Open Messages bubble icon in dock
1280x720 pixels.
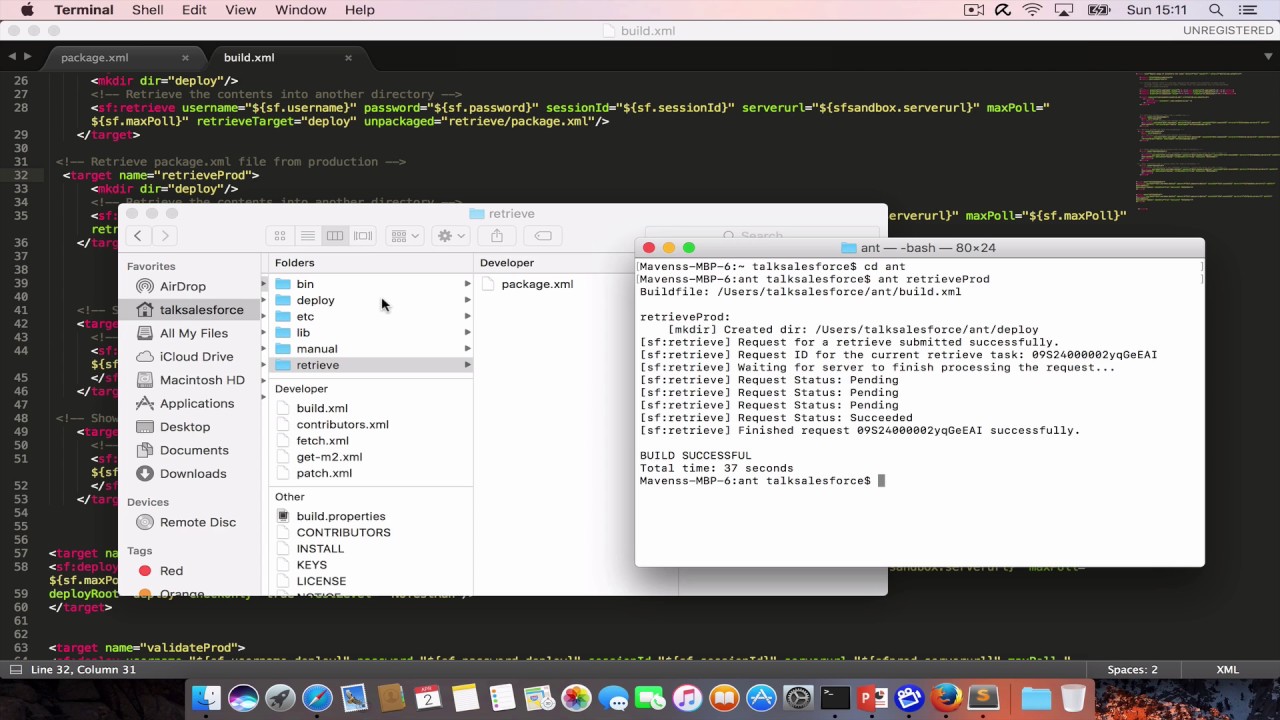[x=613, y=698]
